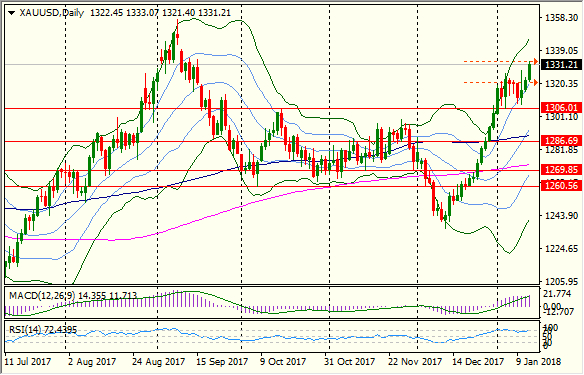
Task: Select the red 1269.85 price label
Action: pyautogui.click(x=561, y=170)
